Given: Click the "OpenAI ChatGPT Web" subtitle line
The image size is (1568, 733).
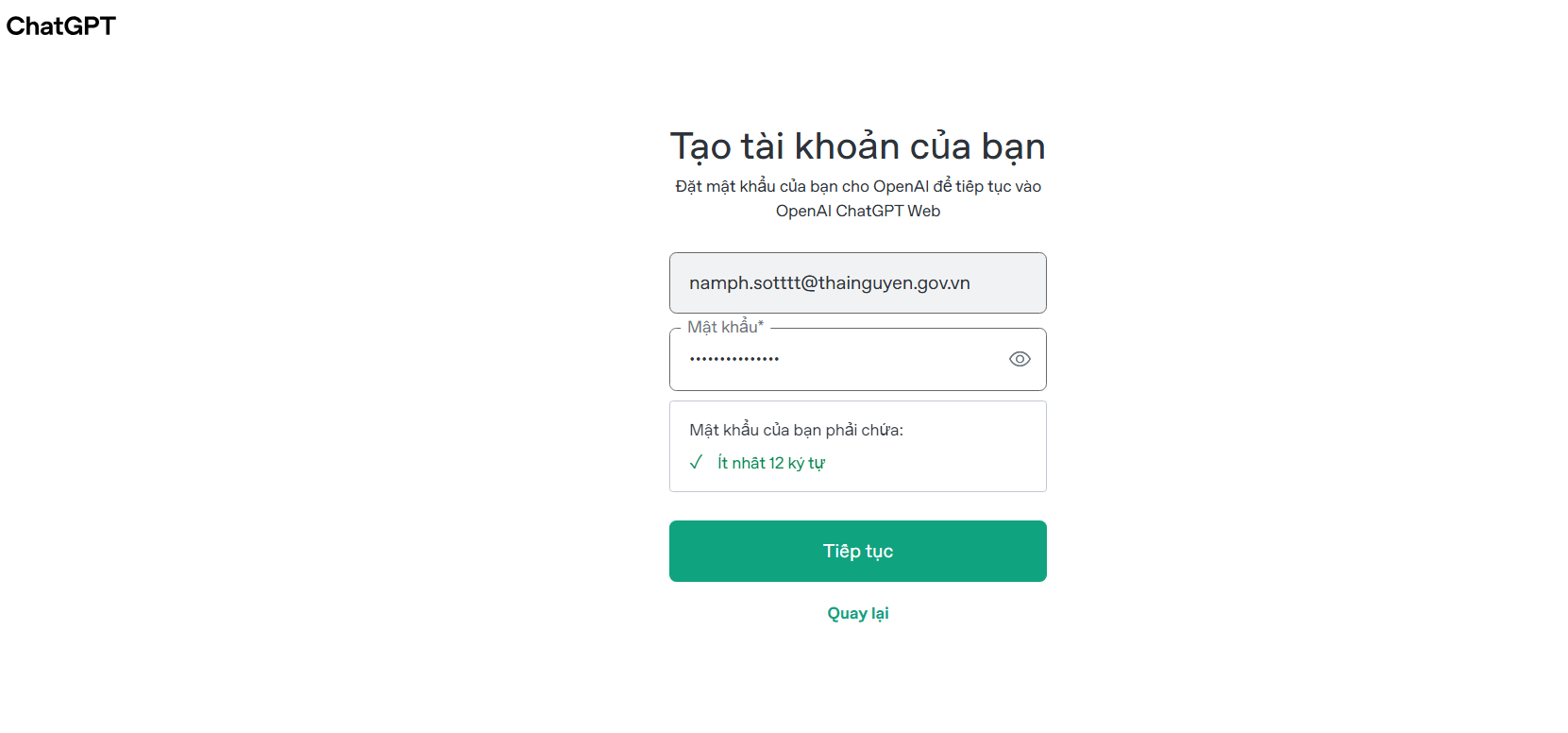Looking at the screenshot, I should (858, 211).
